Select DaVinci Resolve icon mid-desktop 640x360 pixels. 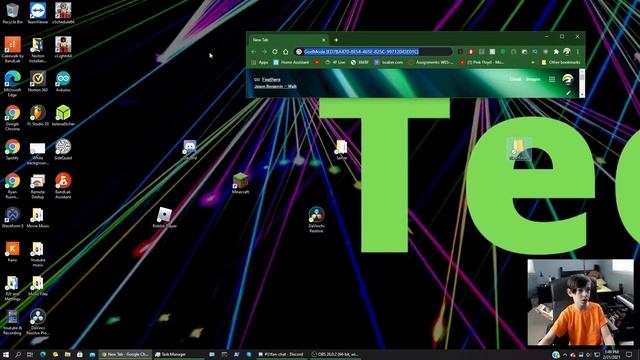pyautogui.click(x=316, y=220)
